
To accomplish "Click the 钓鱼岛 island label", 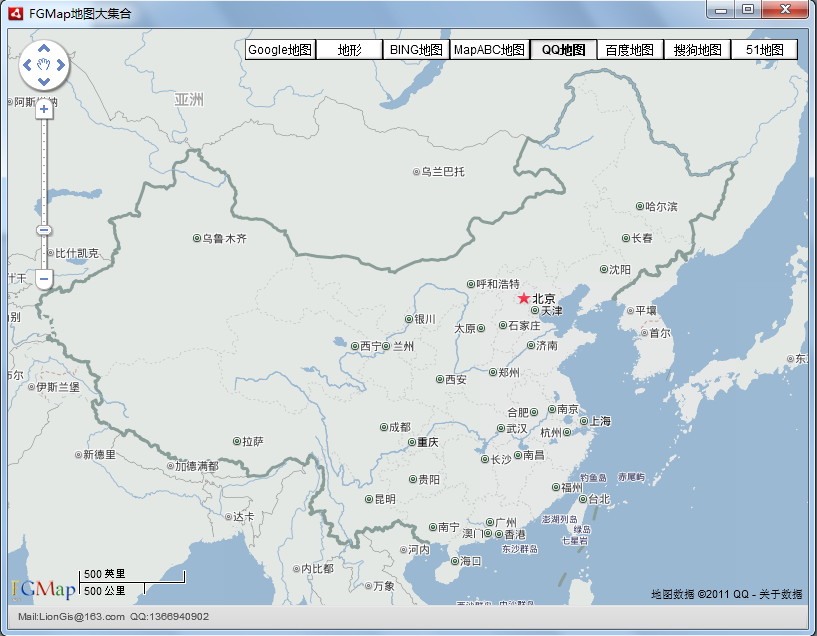I will 593,478.
